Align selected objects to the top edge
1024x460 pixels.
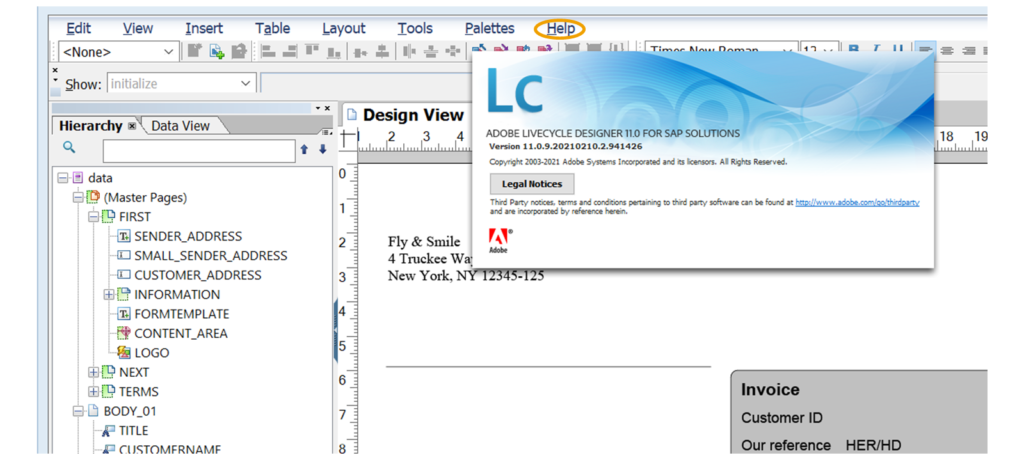point(312,51)
